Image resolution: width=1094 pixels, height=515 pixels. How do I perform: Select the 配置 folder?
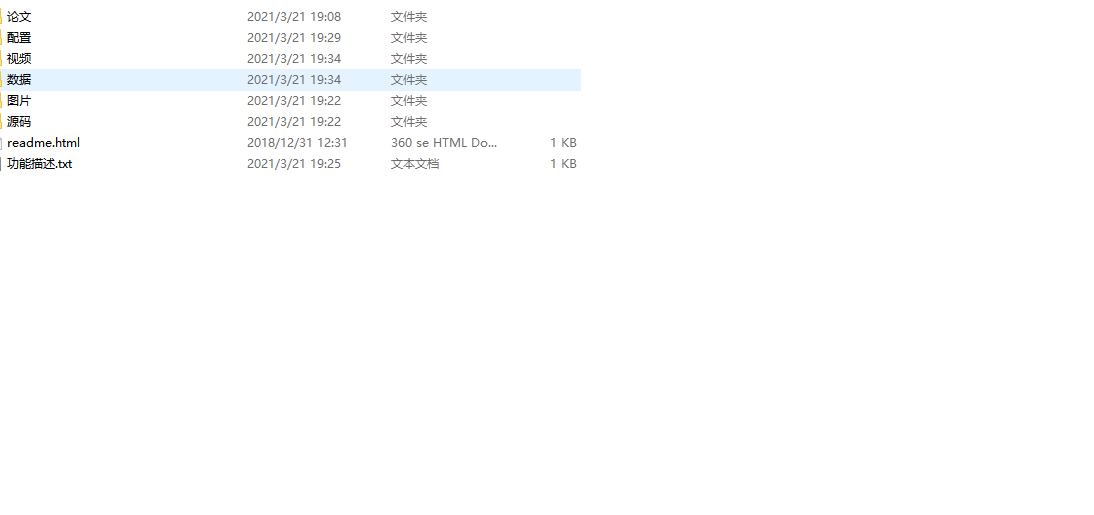pyautogui.click(x=19, y=38)
